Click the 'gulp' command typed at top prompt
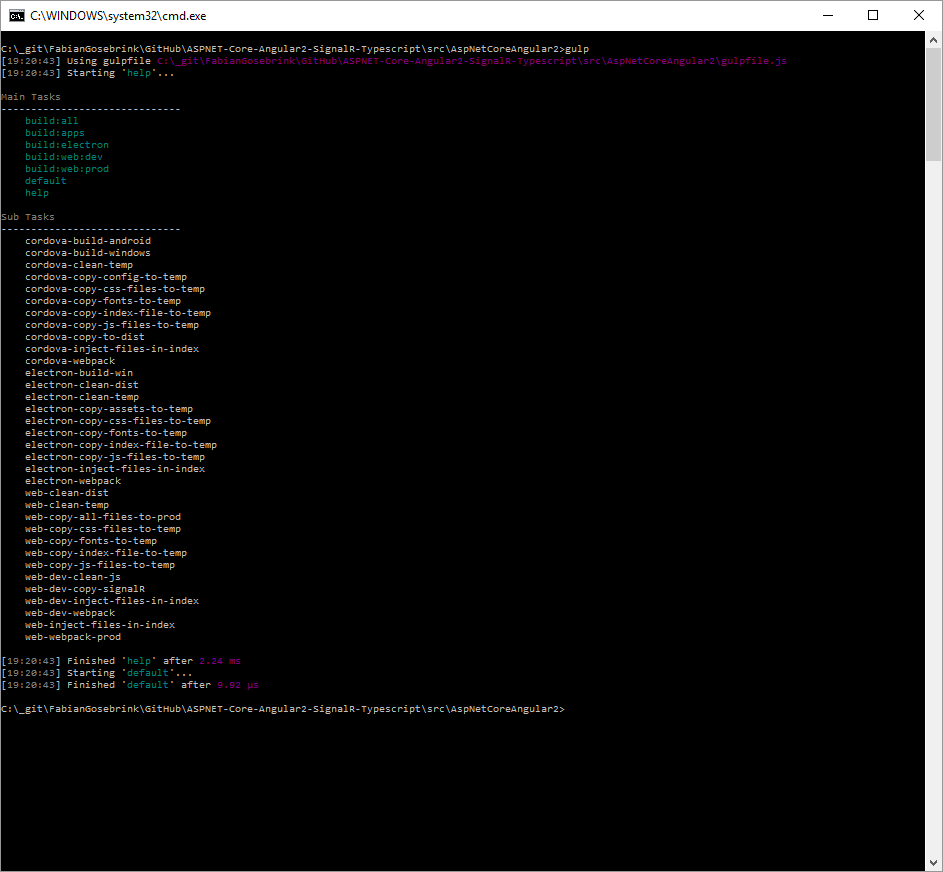This screenshot has width=943, height=872. pyautogui.click(x=577, y=49)
